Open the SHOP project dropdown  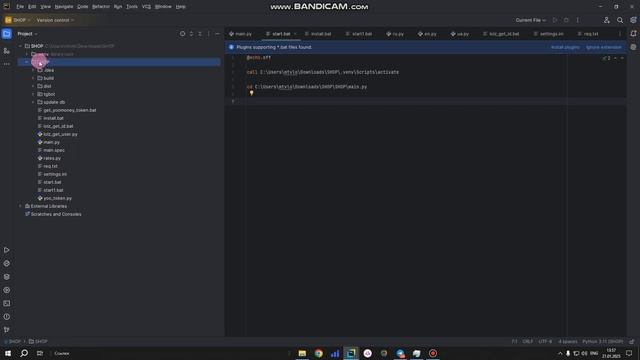pos(18,20)
